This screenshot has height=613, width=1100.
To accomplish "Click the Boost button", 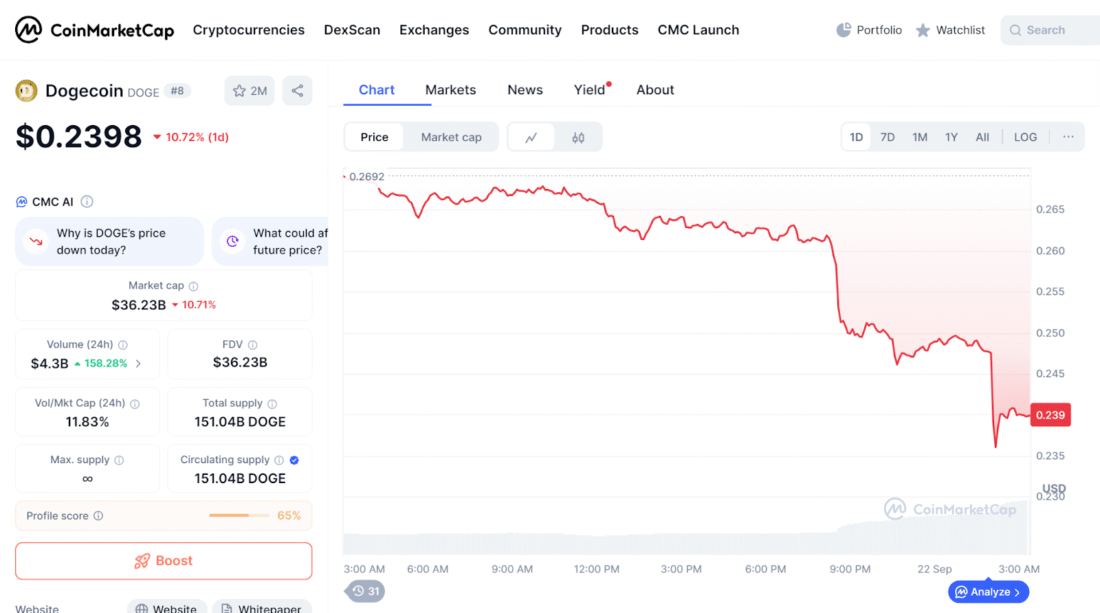I will (163, 561).
